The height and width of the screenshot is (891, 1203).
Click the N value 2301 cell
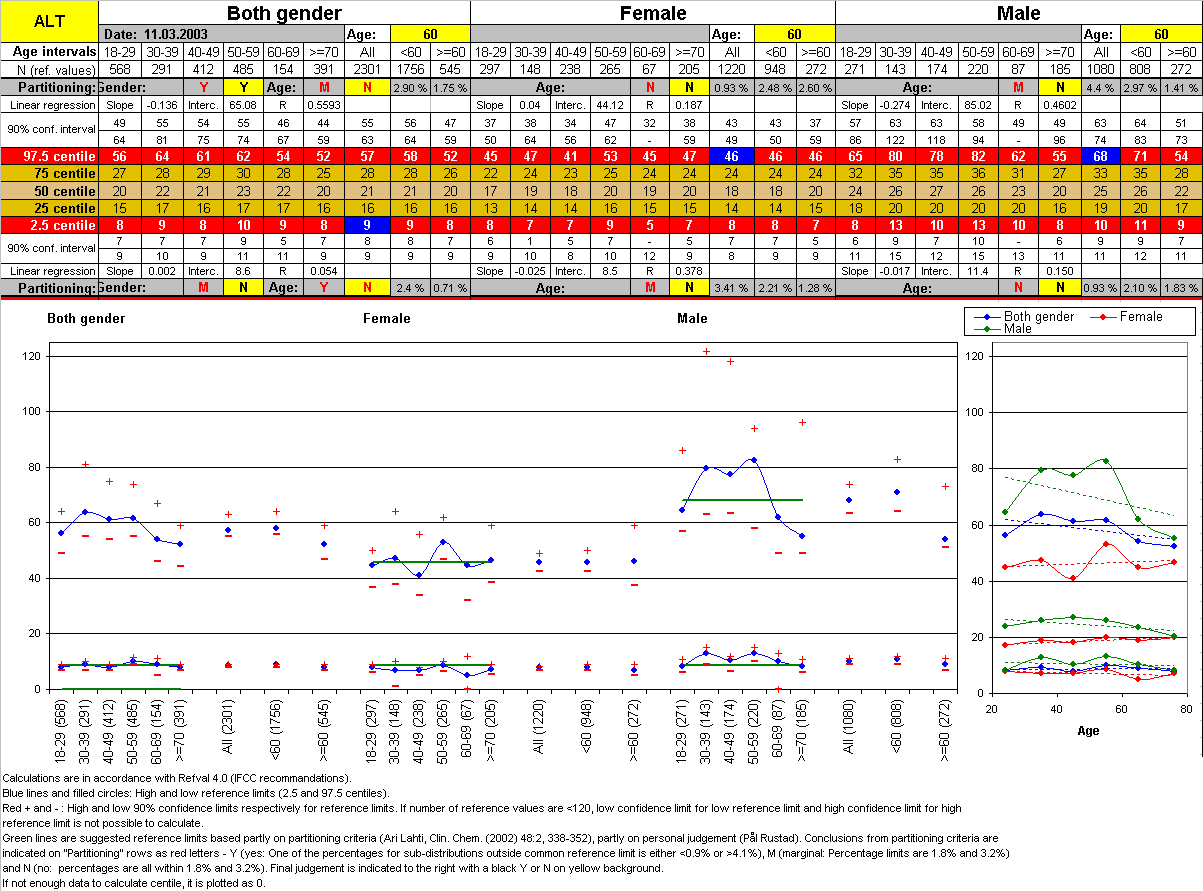click(367, 70)
